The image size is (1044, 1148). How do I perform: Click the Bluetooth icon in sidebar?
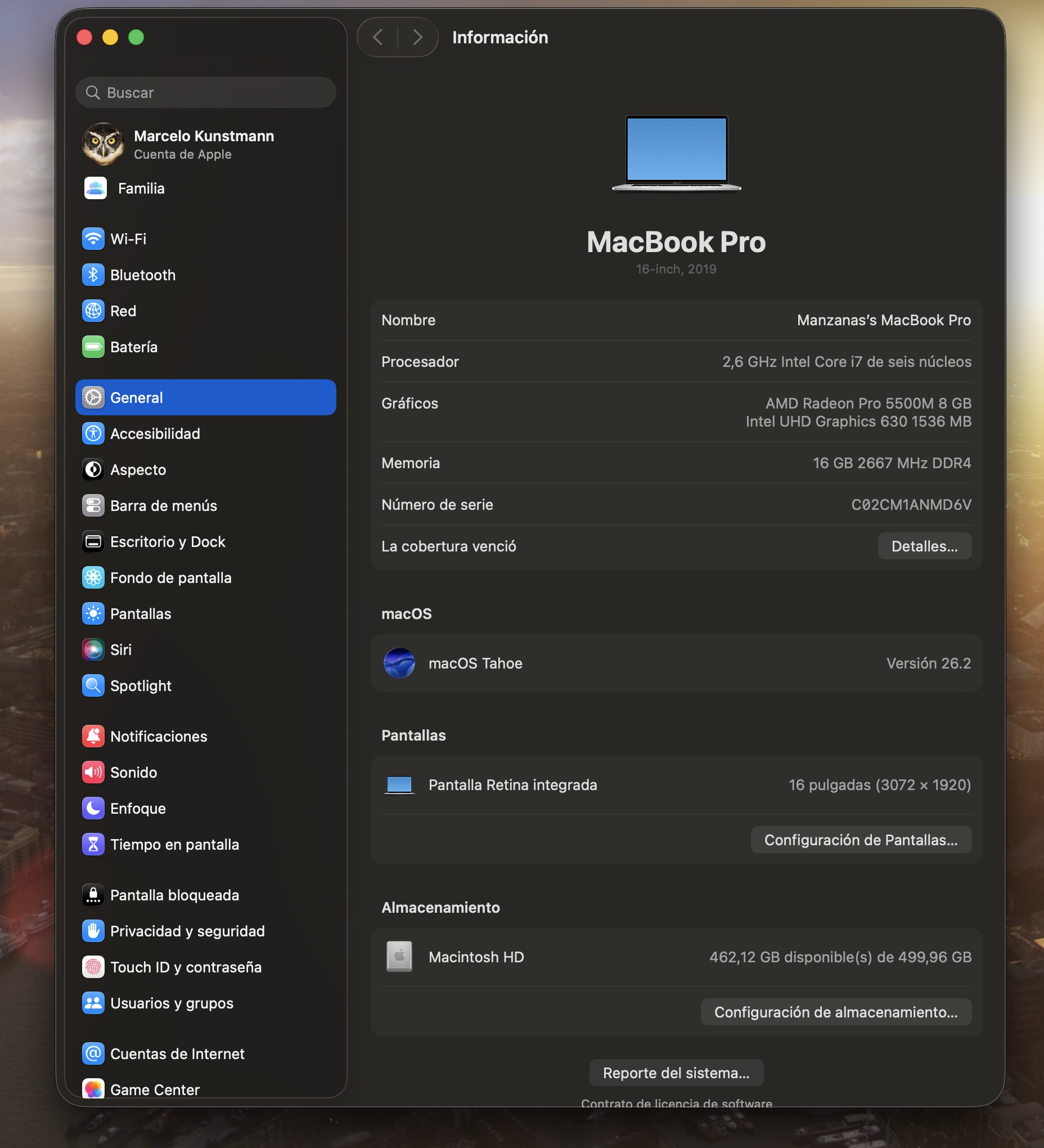(93, 275)
